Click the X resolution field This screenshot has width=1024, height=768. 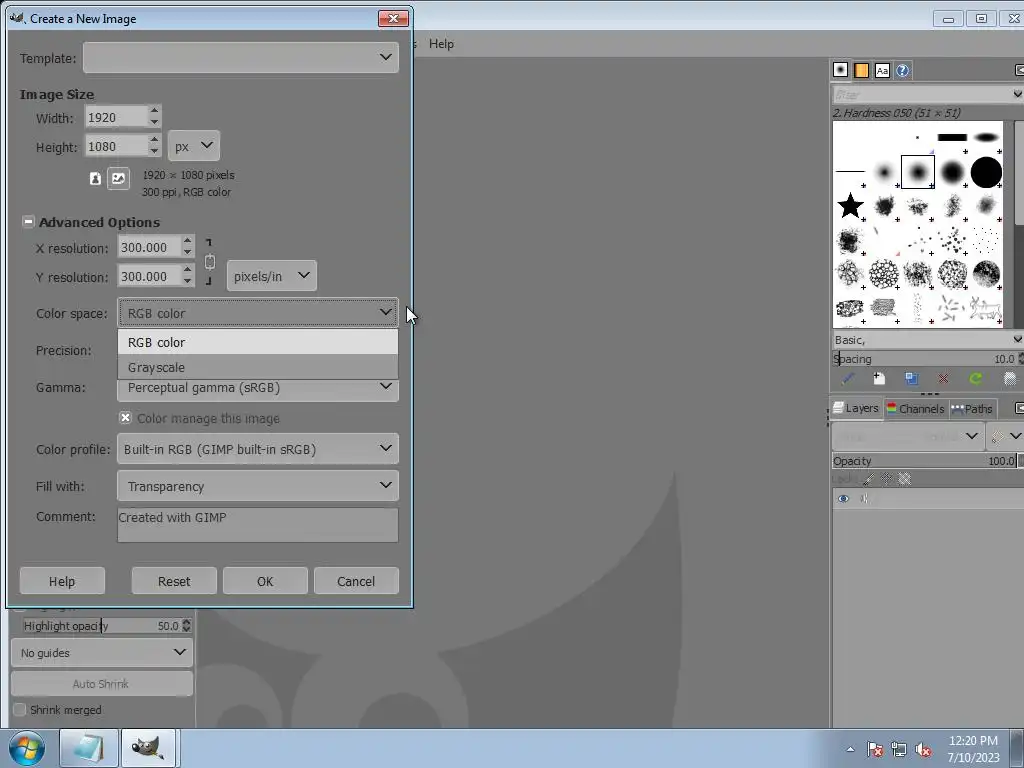point(149,247)
